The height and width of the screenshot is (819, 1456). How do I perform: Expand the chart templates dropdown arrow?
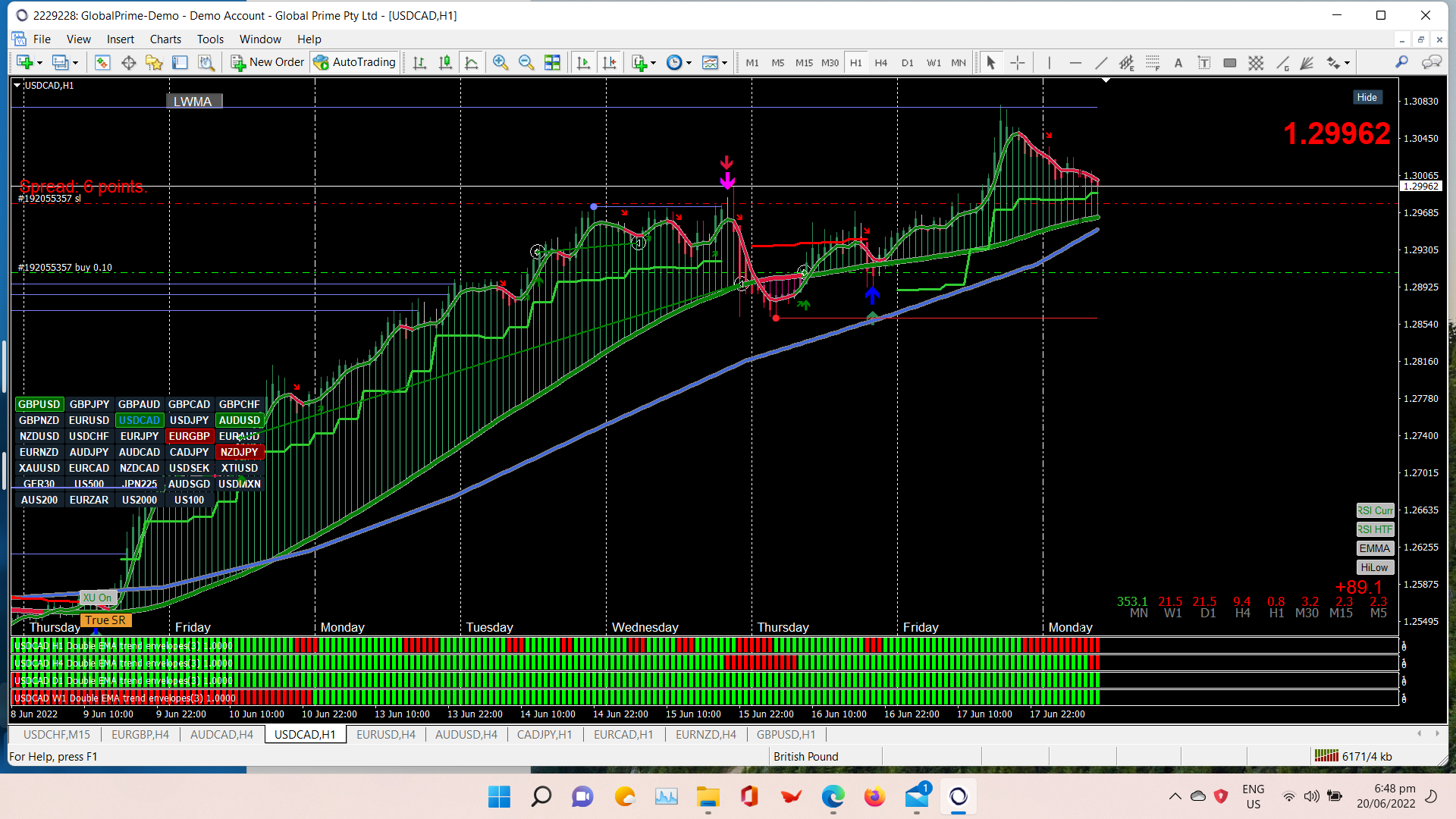725,63
